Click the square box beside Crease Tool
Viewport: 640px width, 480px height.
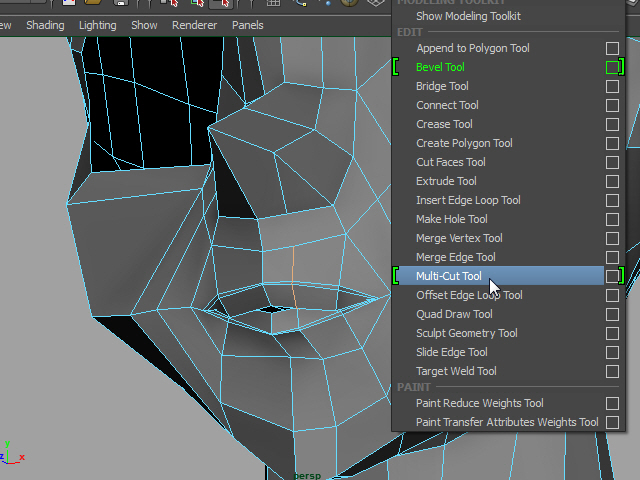[612, 124]
